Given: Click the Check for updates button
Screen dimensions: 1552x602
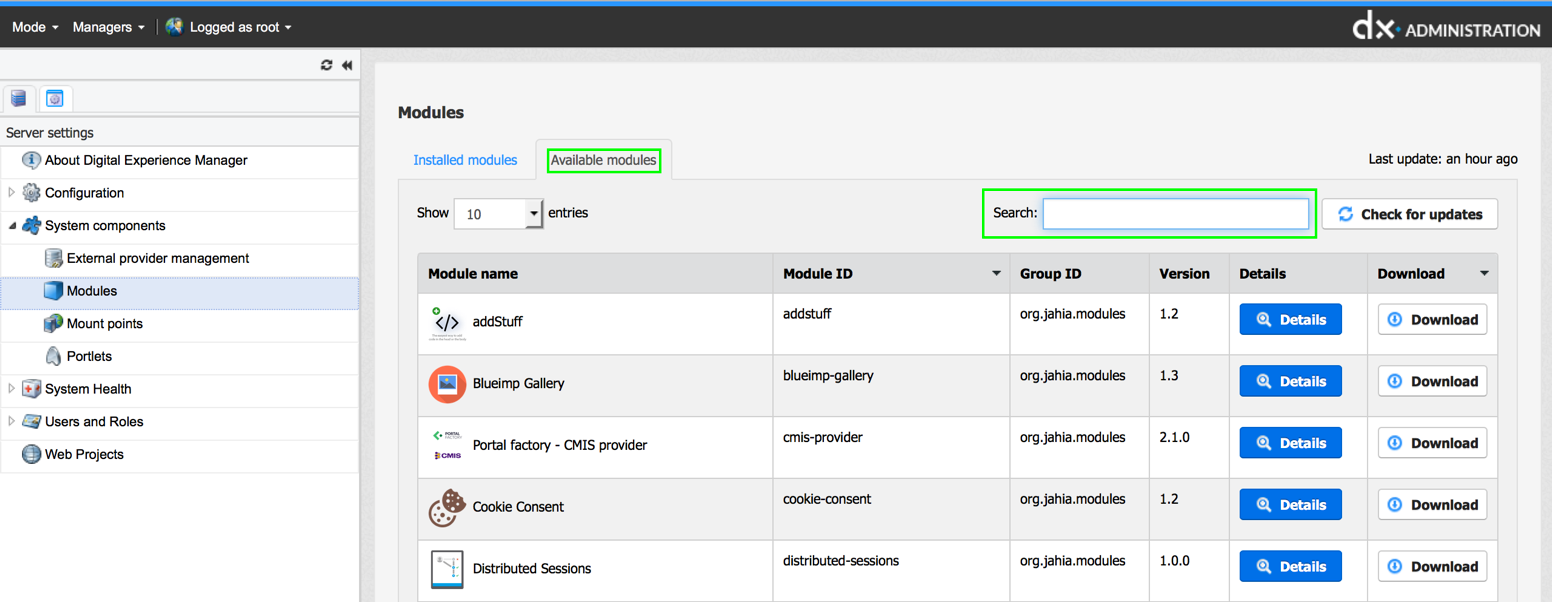Looking at the screenshot, I should [x=1410, y=214].
